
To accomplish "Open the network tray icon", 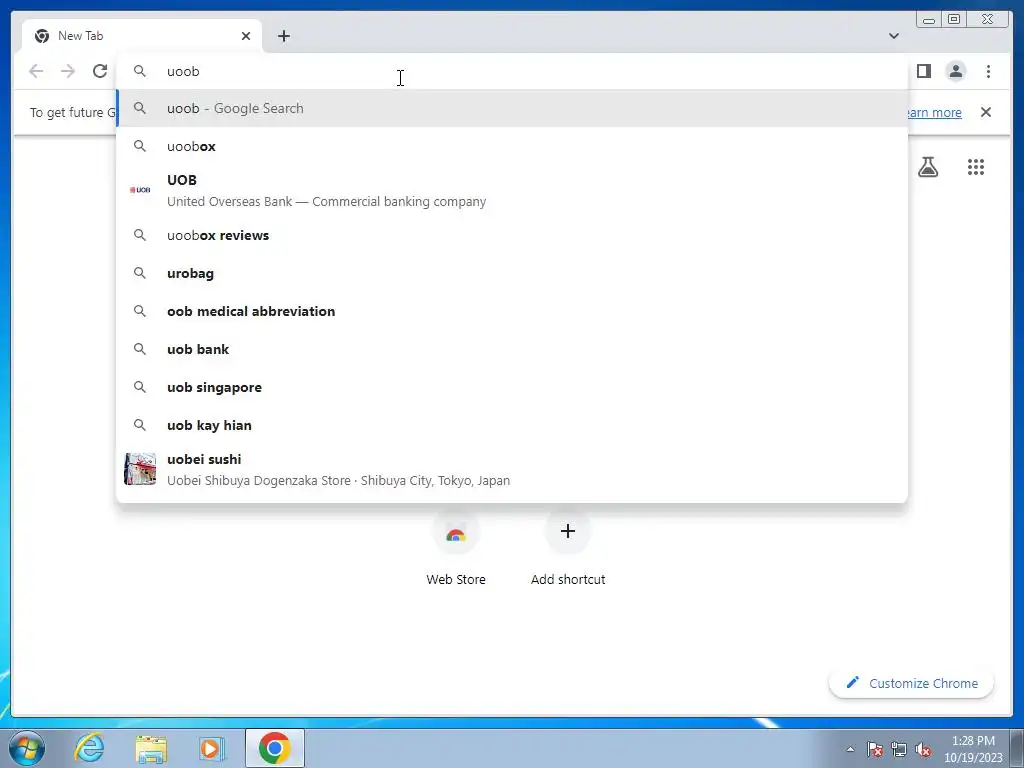I will click(x=899, y=749).
